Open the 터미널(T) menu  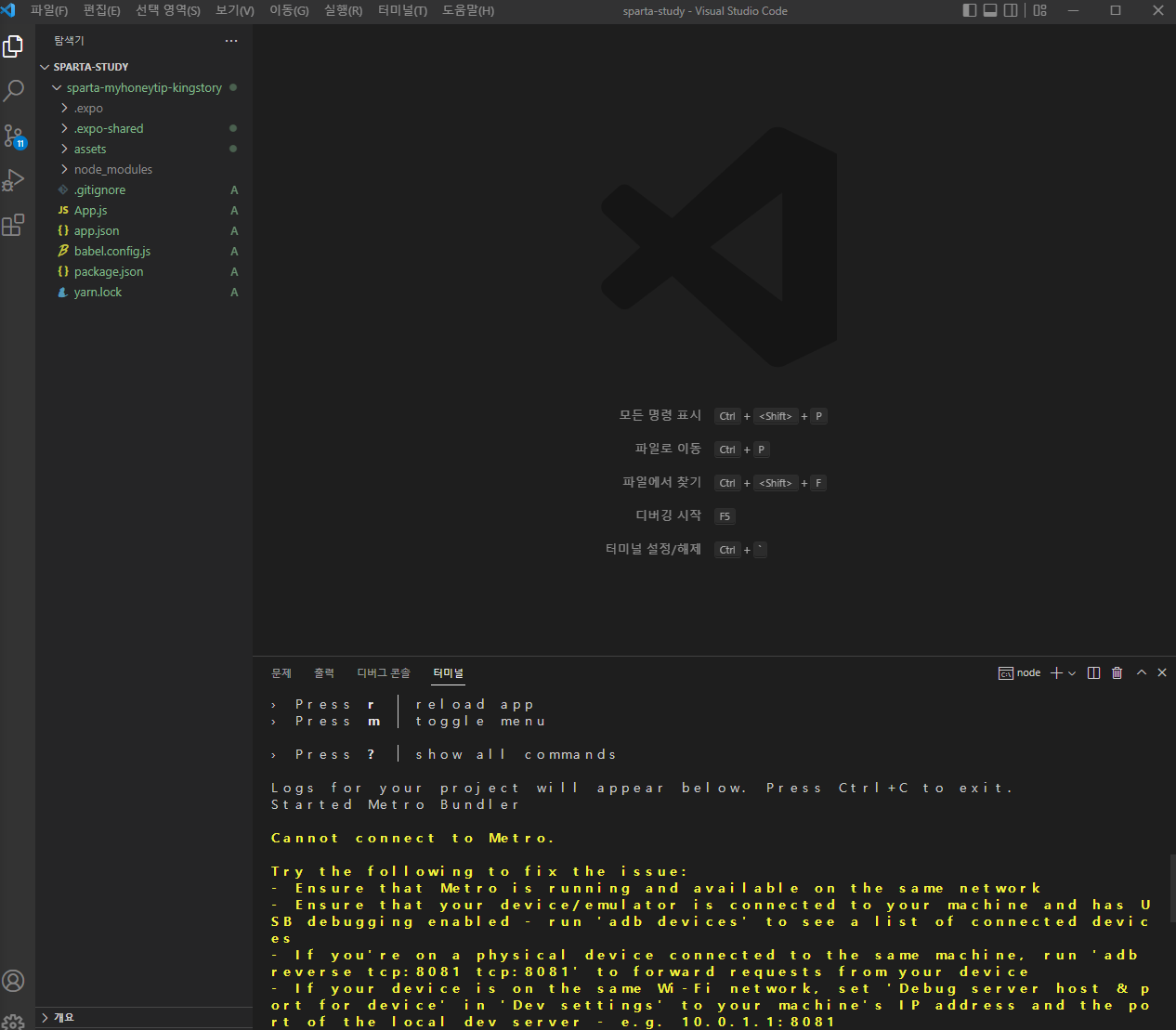403,10
